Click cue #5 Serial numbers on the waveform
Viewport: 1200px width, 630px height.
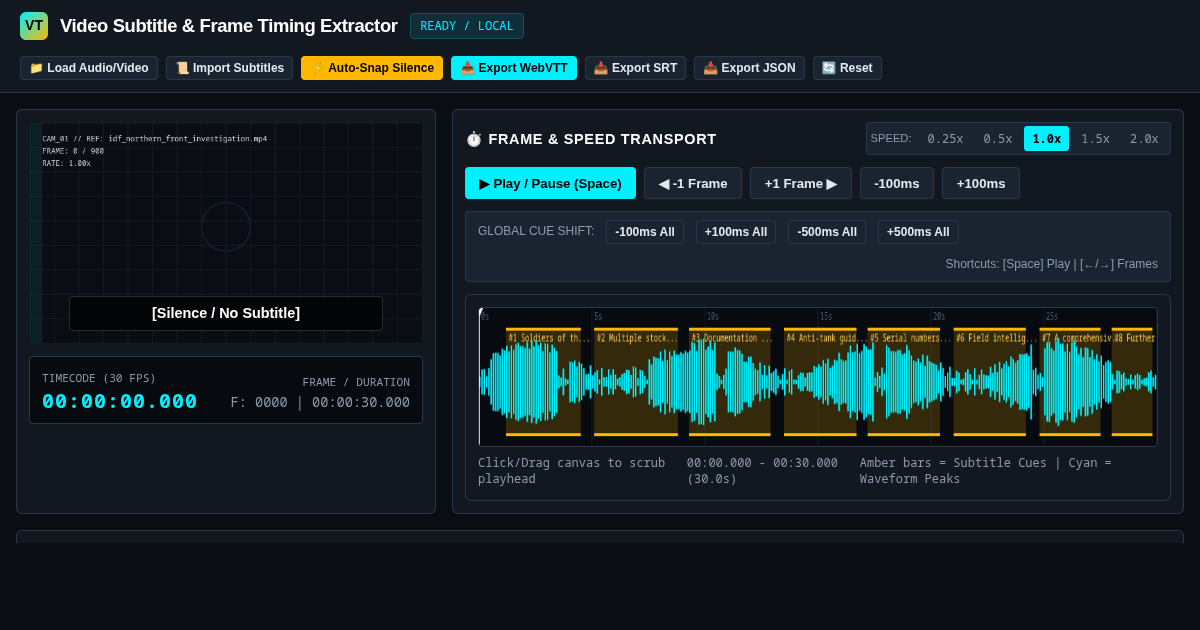[x=904, y=382]
